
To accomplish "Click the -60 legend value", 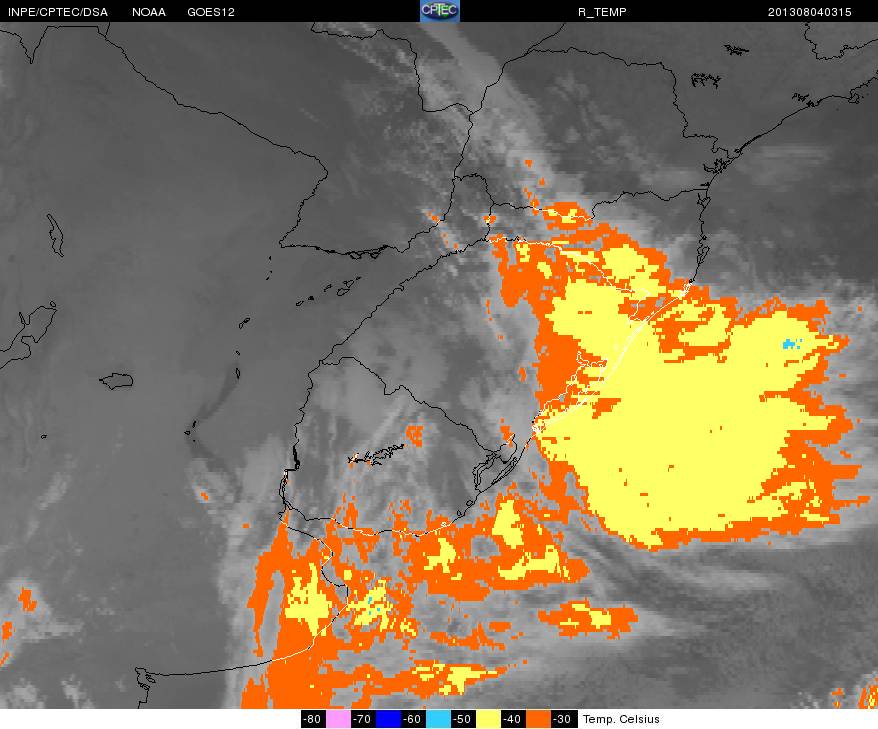I will pyautogui.click(x=413, y=719).
